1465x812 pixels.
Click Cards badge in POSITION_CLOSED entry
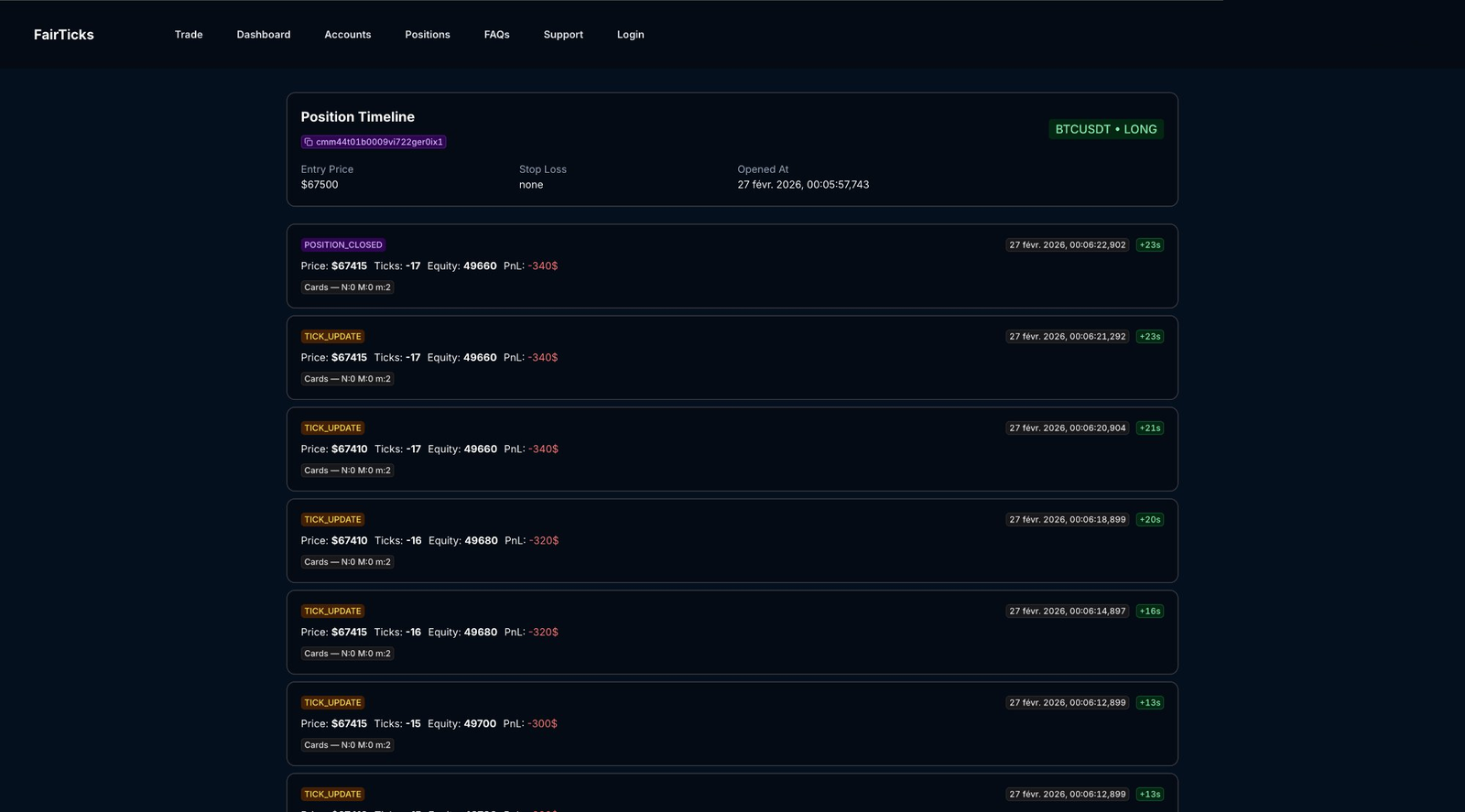348,287
